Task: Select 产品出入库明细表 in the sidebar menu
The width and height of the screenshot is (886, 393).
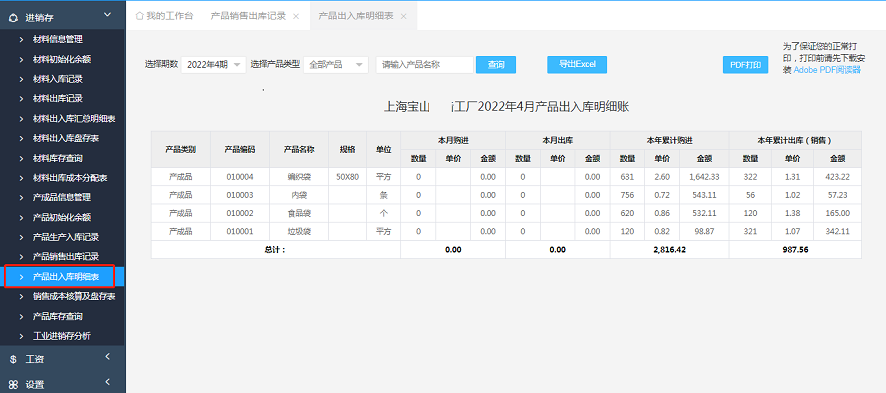Action: tap(63, 277)
